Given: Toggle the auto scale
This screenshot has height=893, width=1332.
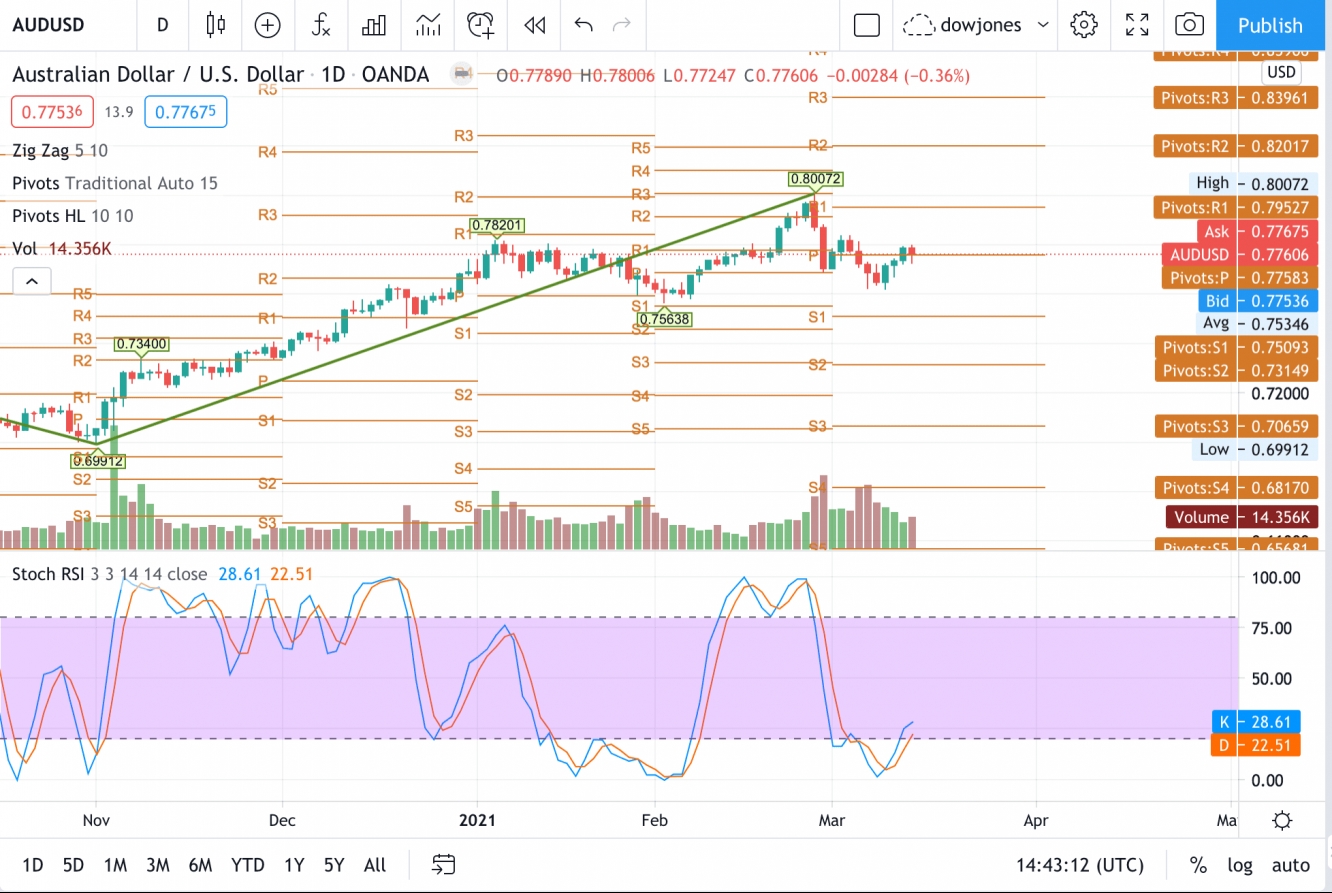Looking at the screenshot, I should click(x=1291, y=865).
